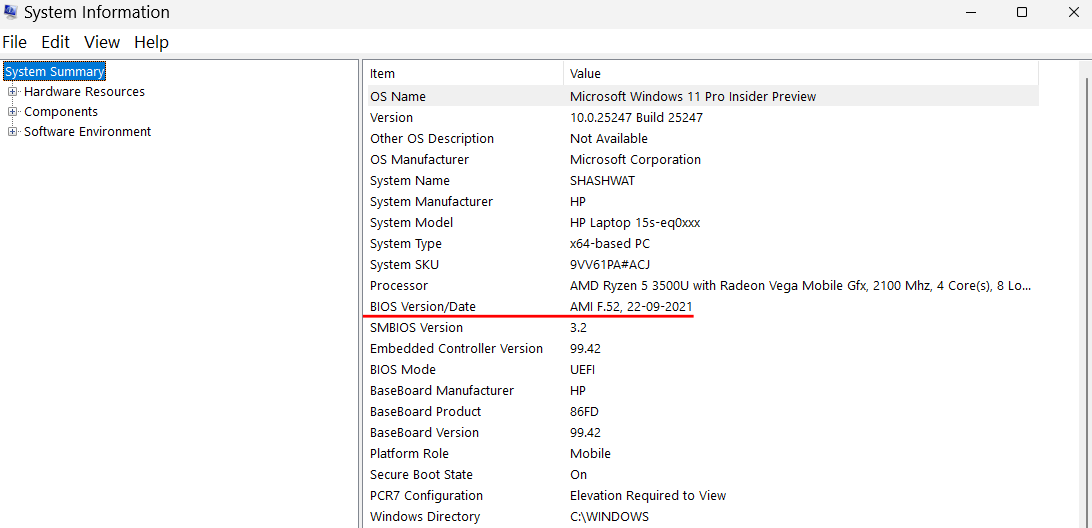Click the 86FD value

[585, 412]
